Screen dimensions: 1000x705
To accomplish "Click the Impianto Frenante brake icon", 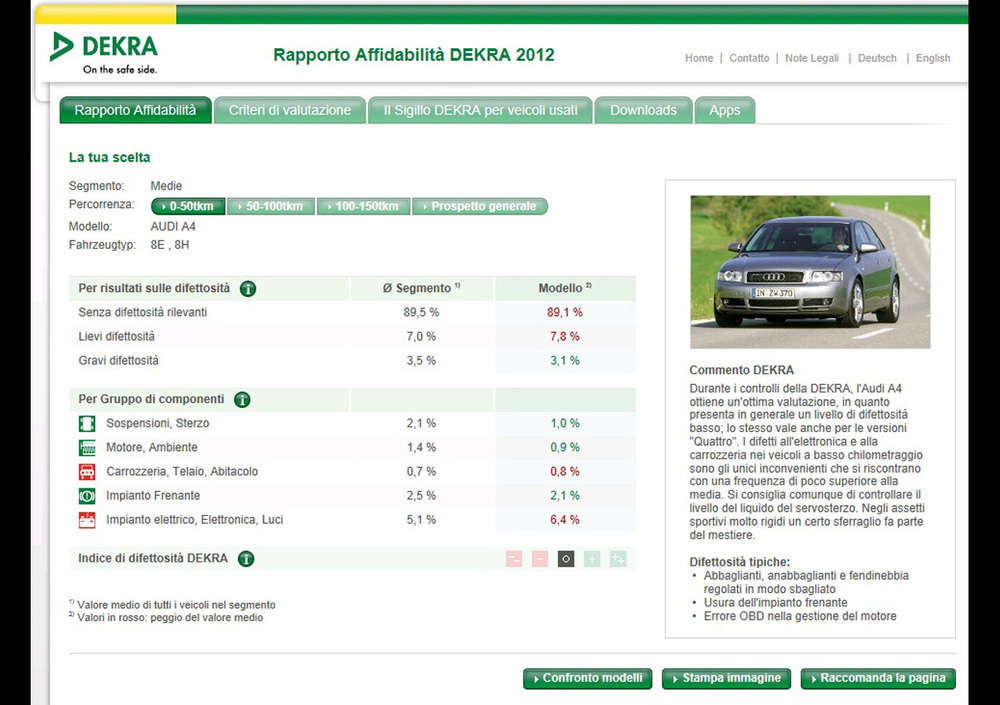I will coord(87,496).
